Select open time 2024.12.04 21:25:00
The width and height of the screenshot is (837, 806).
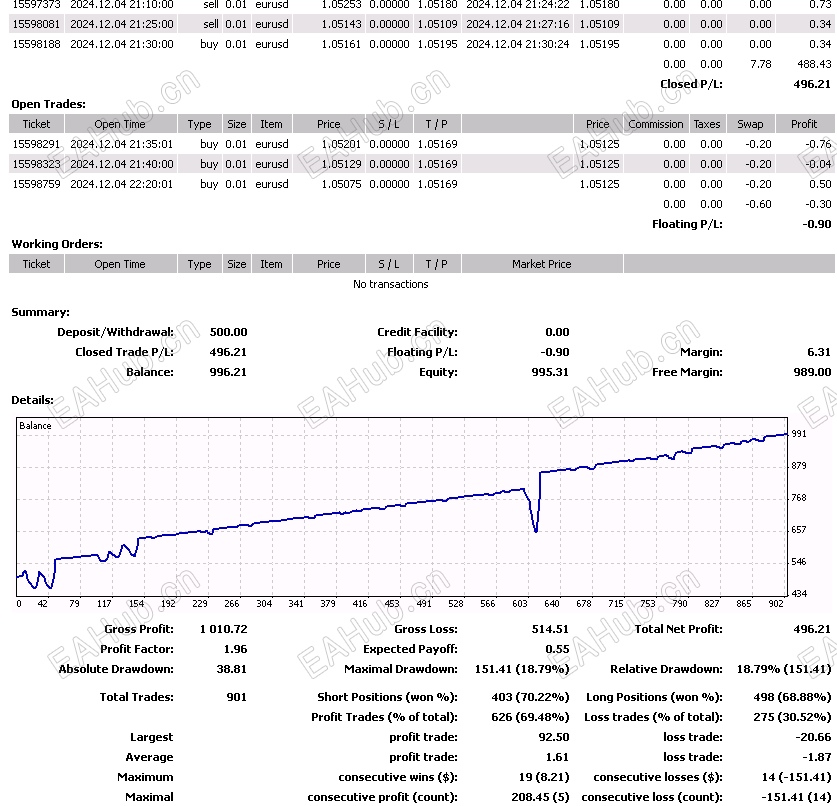[122, 24]
